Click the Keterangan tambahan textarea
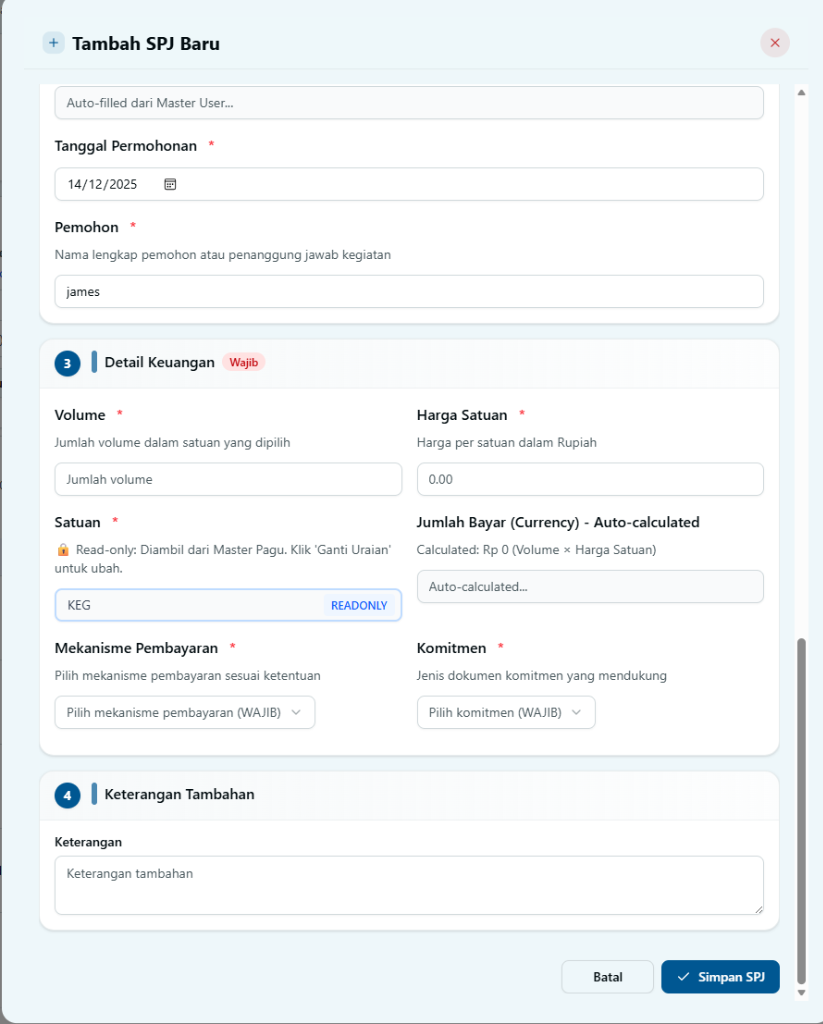823x1024 pixels. [408, 884]
